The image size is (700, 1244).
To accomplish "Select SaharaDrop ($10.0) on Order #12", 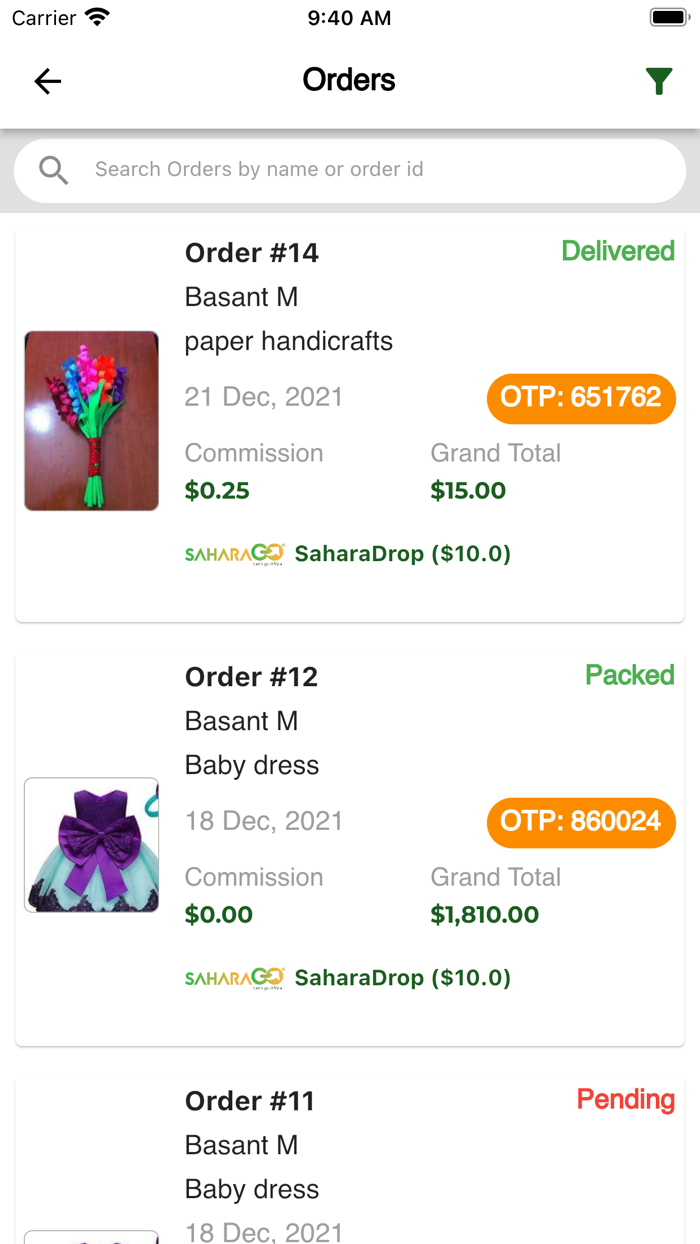I will click(403, 978).
